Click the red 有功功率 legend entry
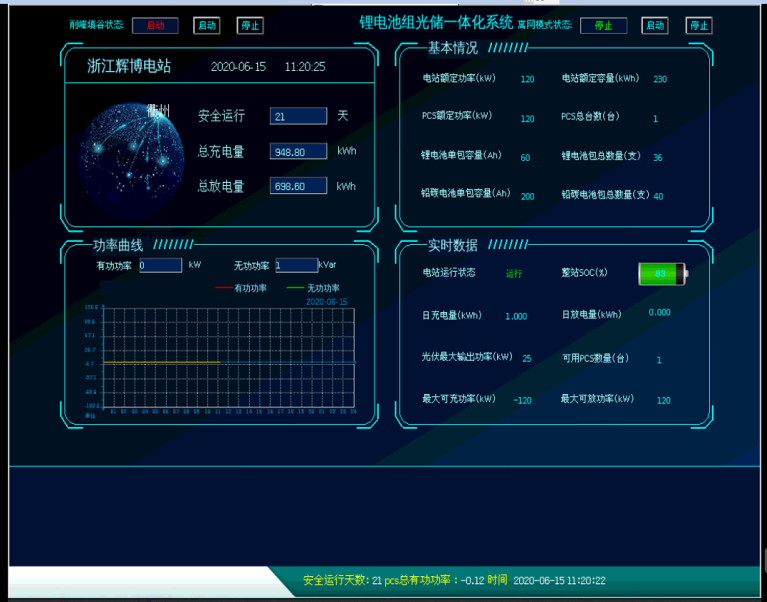 [x=241, y=288]
